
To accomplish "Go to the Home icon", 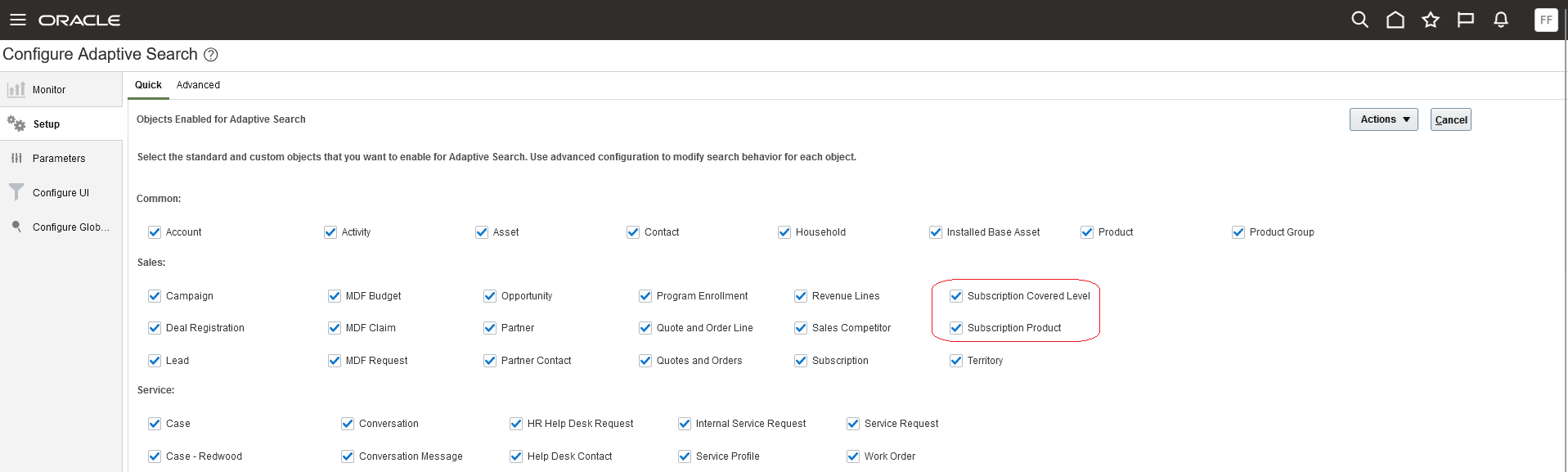I will tap(1395, 20).
